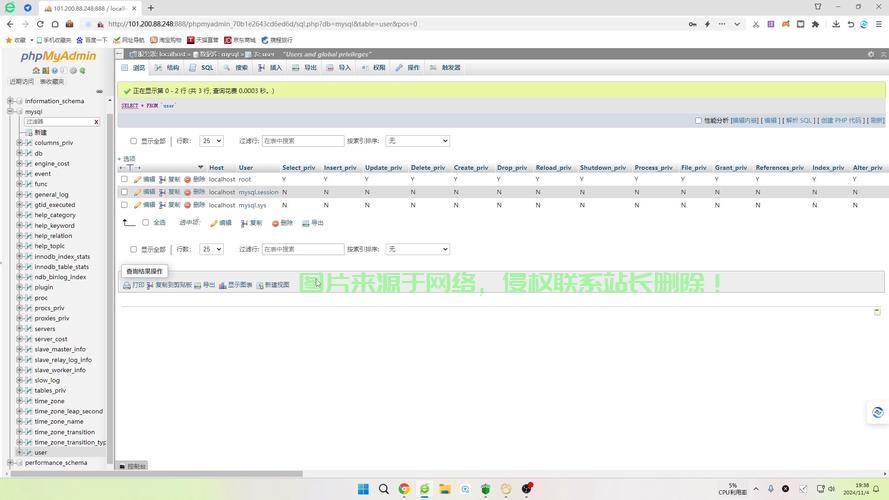Click the page settings gear icon
Screen dimensions: 889x500
871,54
